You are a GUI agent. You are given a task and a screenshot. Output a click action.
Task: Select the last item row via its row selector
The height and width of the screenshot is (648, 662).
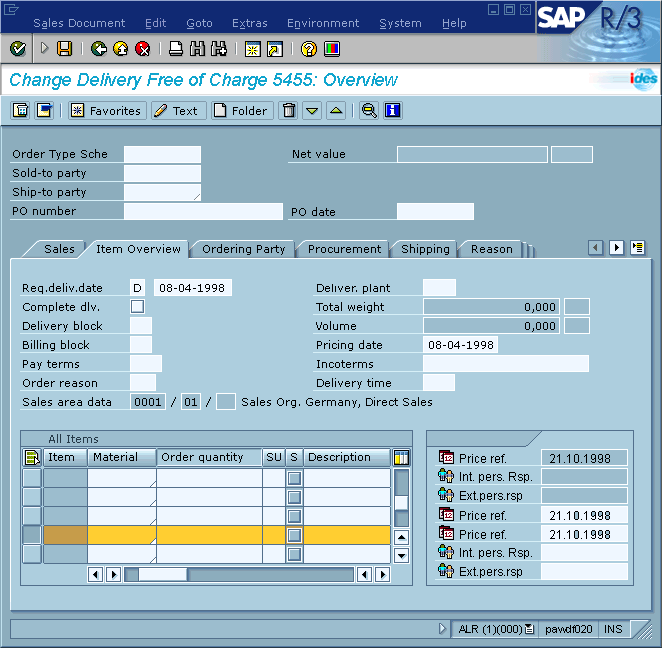click(32, 554)
